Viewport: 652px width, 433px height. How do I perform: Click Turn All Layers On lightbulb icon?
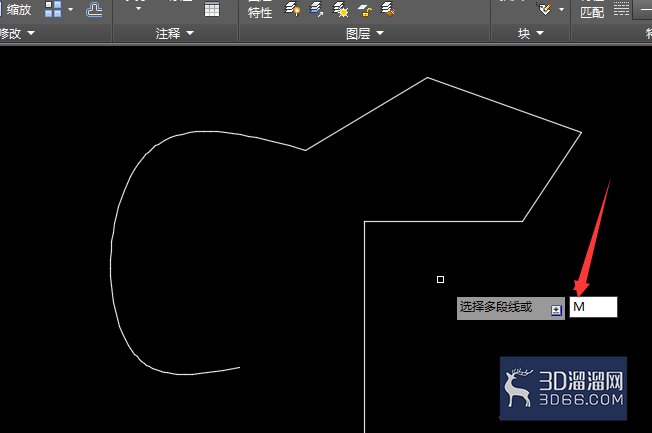[x=293, y=9]
